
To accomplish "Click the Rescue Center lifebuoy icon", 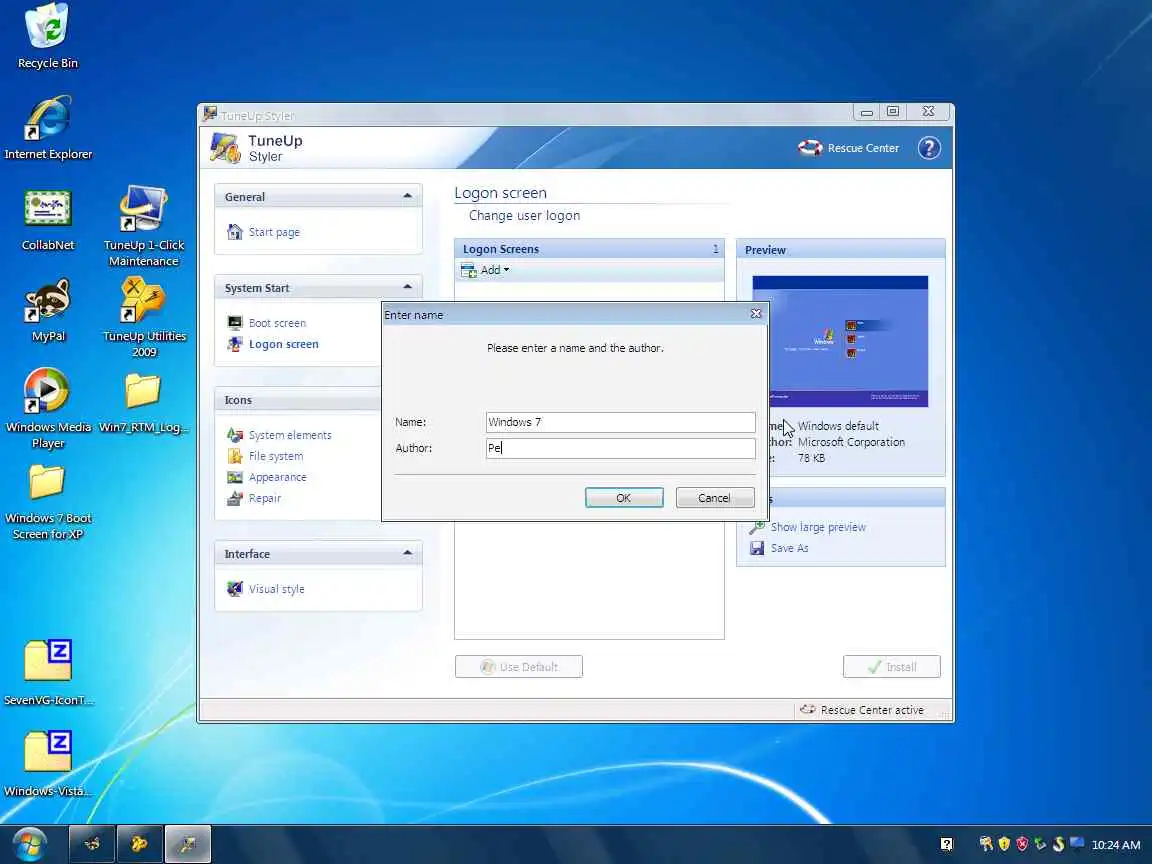I will (810, 148).
